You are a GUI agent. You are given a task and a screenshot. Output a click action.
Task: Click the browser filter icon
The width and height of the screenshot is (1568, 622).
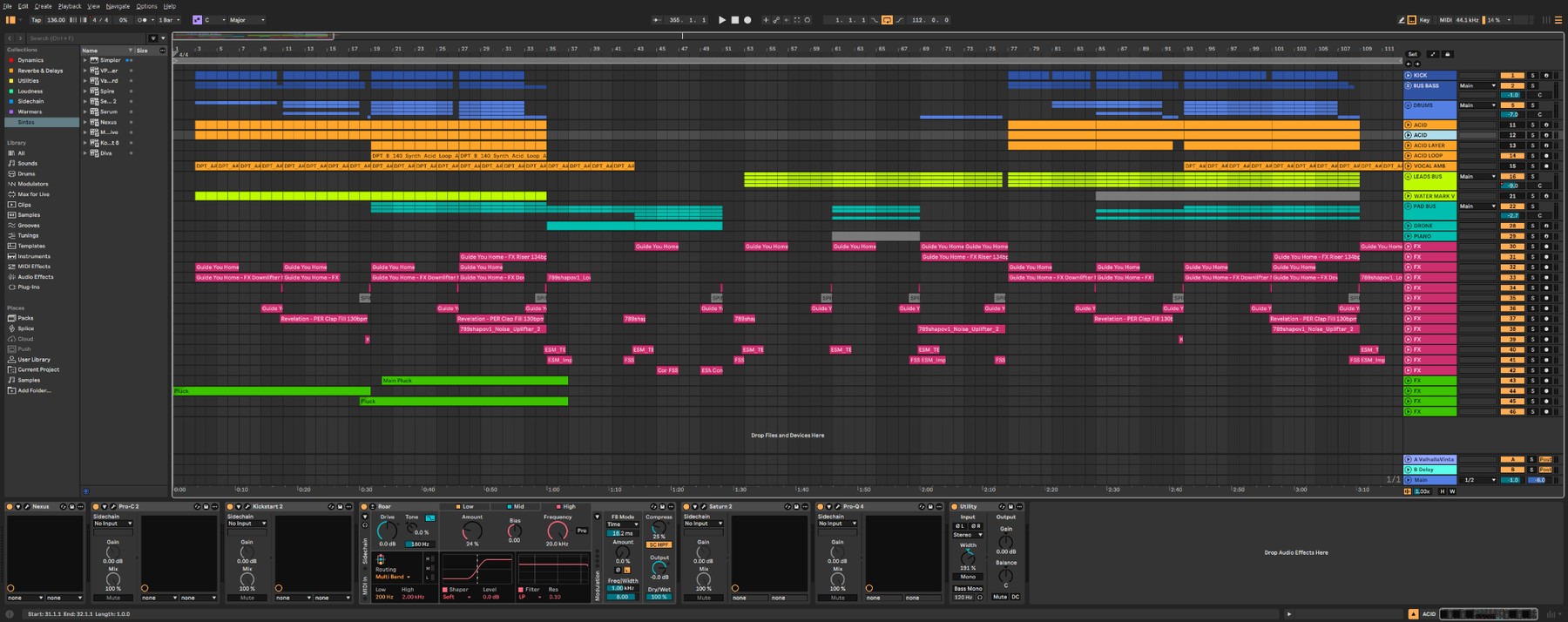tap(153, 38)
